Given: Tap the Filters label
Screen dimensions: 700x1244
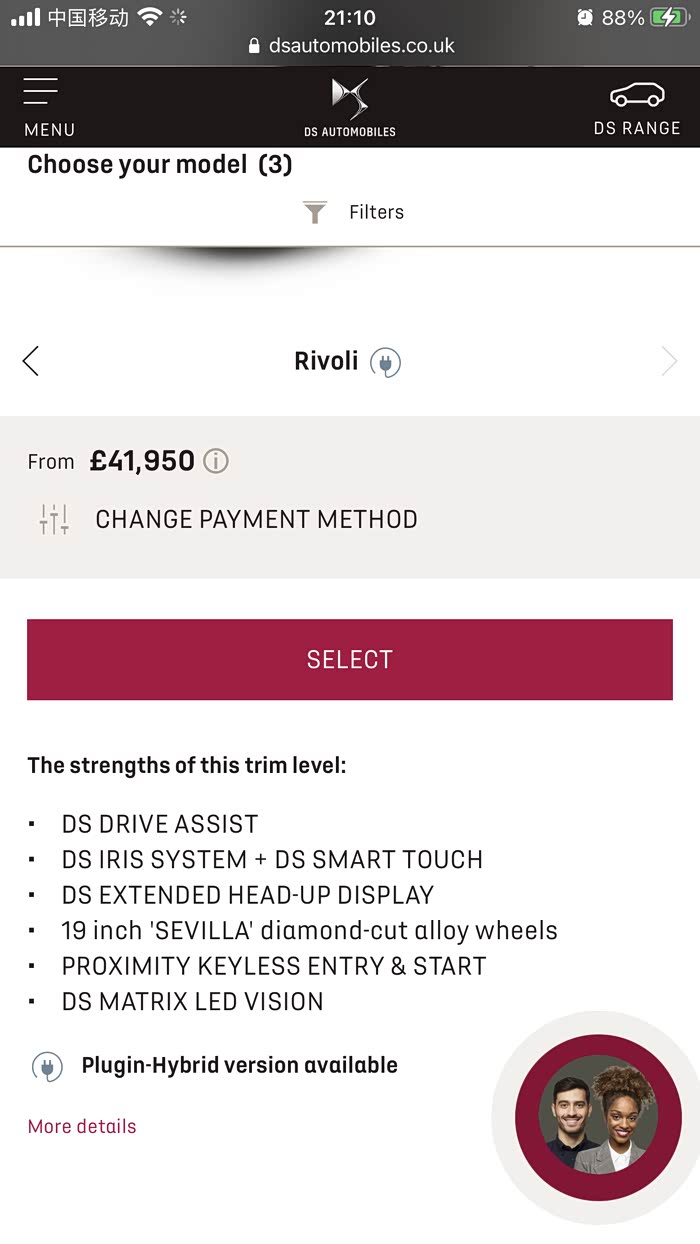Looking at the screenshot, I should pyautogui.click(x=376, y=212).
